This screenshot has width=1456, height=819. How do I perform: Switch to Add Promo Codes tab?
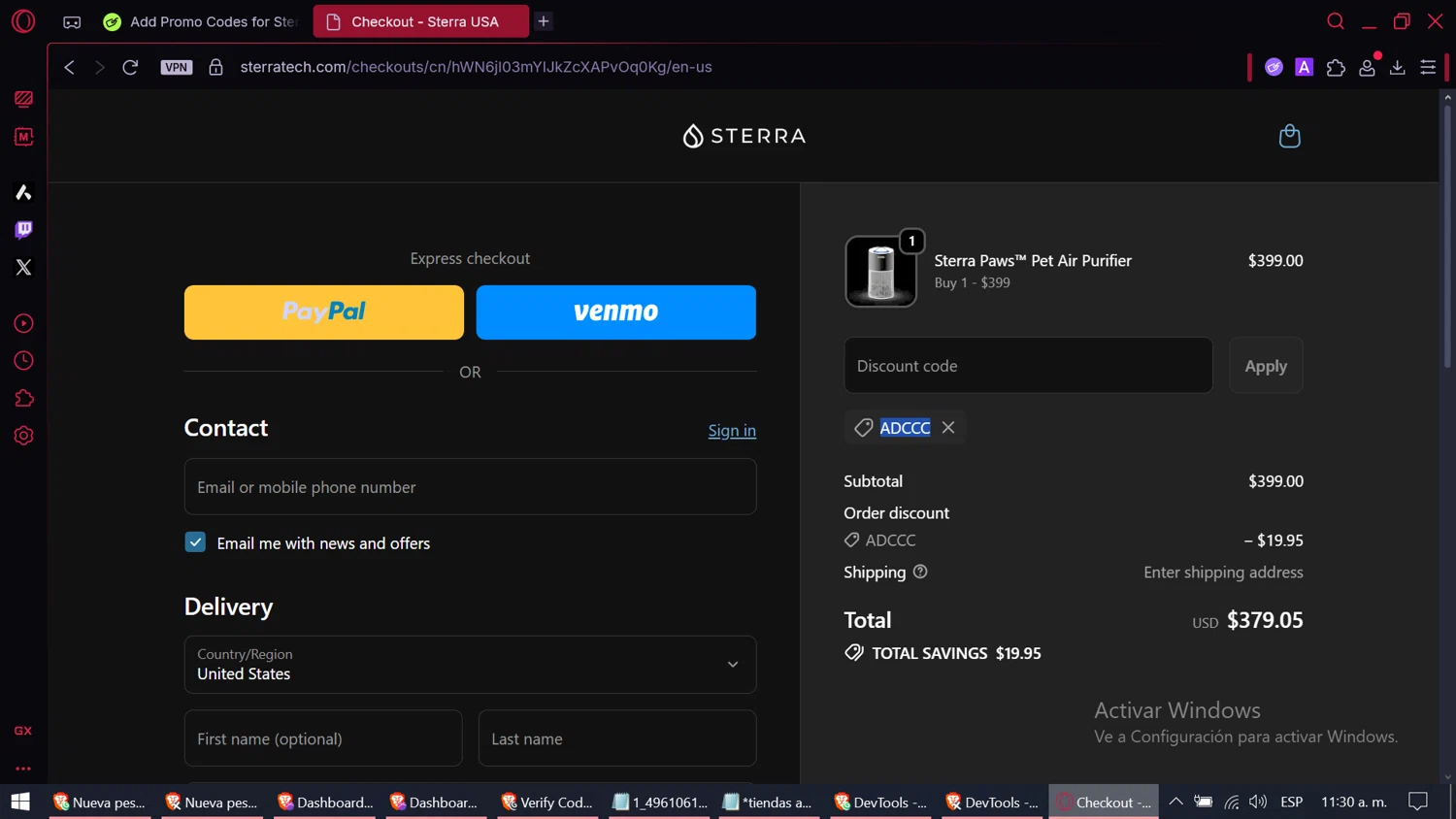[201, 21]
